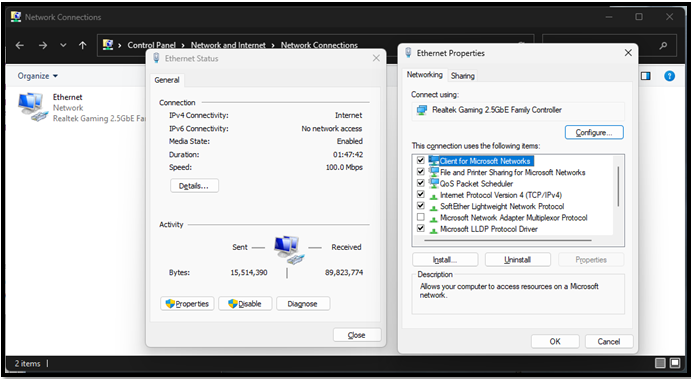Uncheck Internet Protocol Version 4 checkbox
691x379 pixels.
tap(420, 194)
